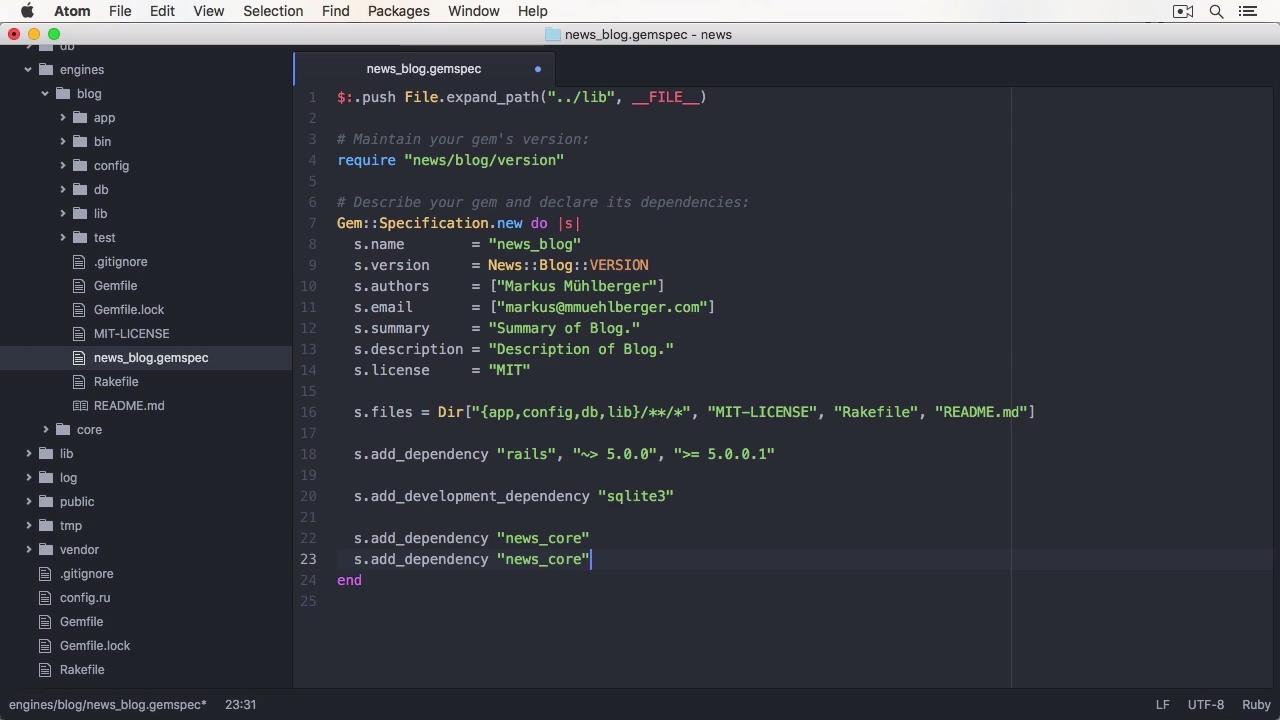Open the root-level Gemfile.lock file

tap(95, 645)
